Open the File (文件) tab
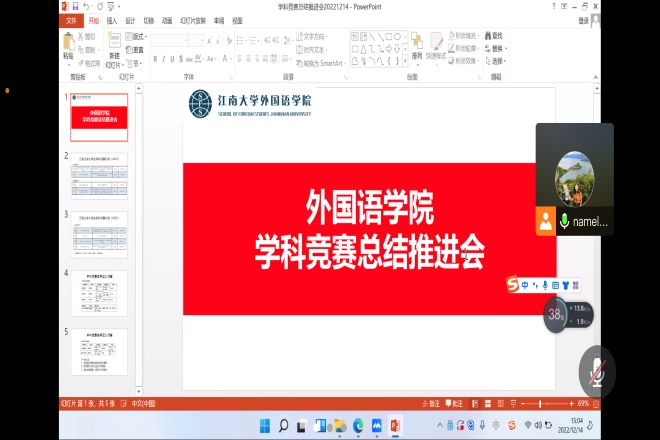 (x=70, y=19)
